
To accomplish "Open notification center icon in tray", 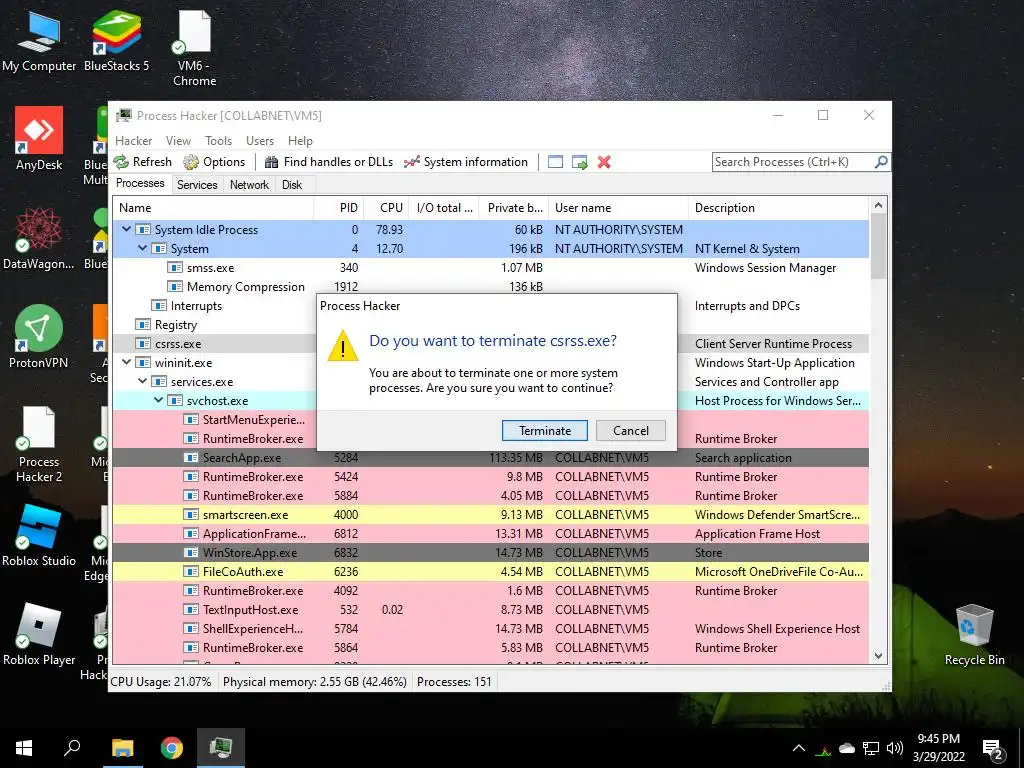I will 993,749.
